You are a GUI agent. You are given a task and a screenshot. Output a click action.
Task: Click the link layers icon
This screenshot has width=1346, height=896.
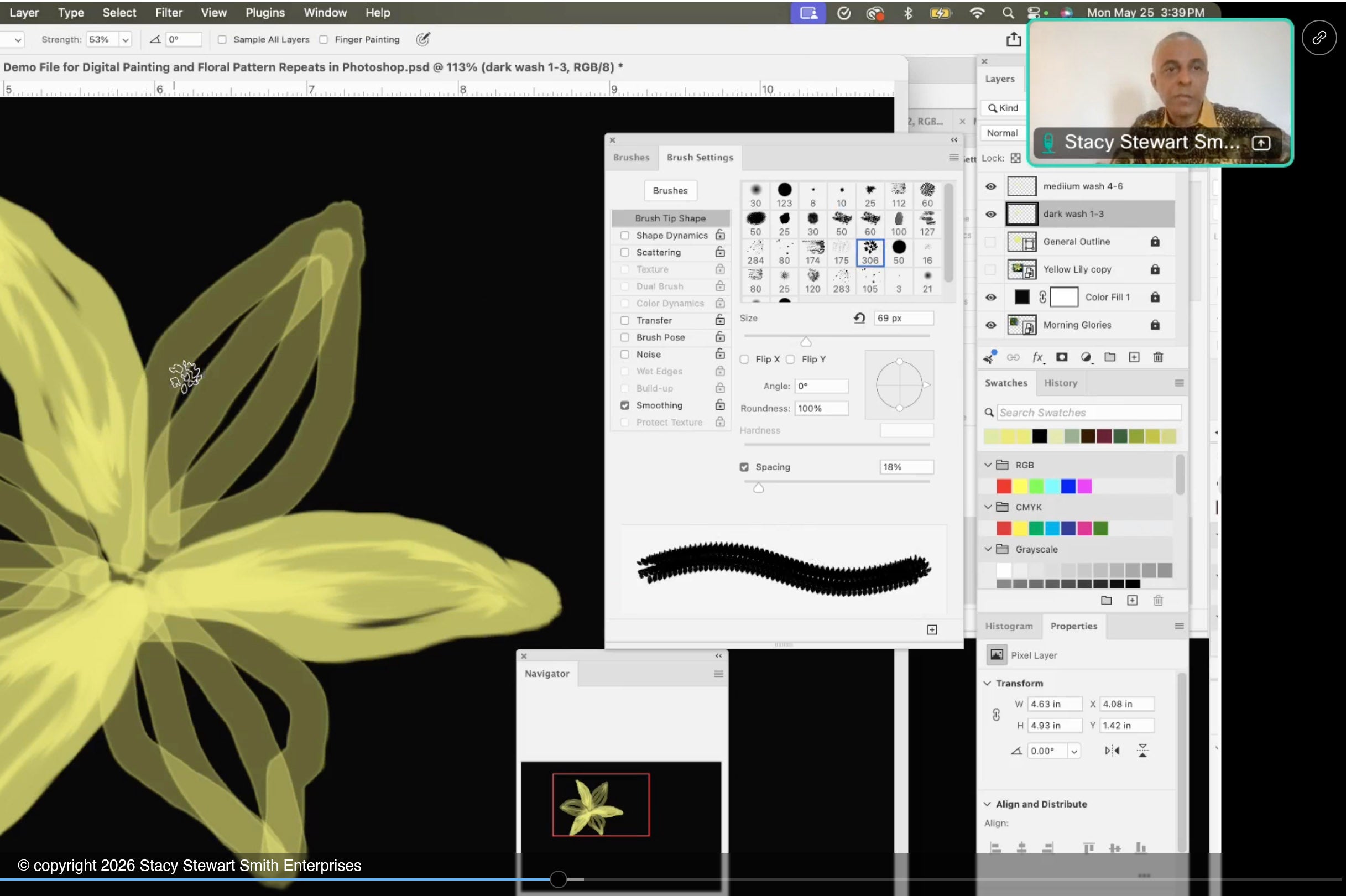click(1013, 357)
